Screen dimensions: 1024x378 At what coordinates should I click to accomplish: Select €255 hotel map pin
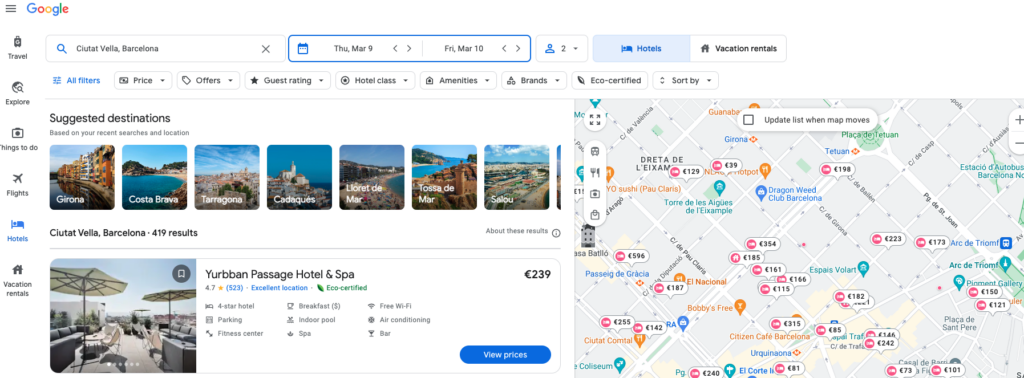(616, 323)
